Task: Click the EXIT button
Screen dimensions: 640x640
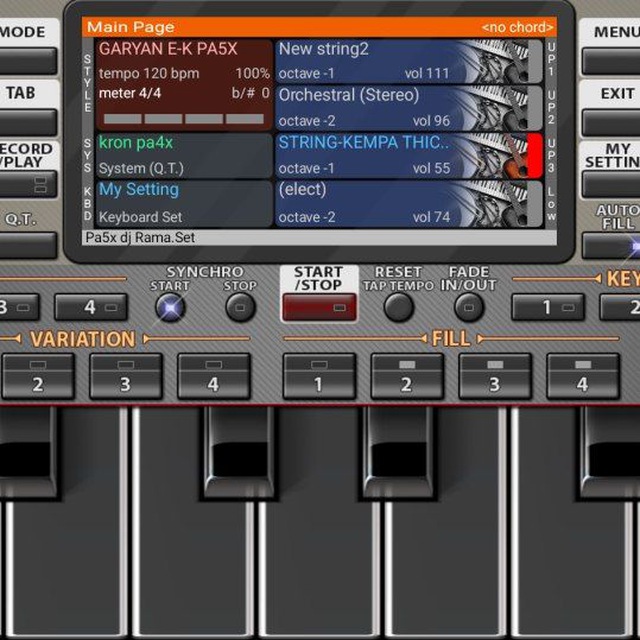Action: coord(611,122)
